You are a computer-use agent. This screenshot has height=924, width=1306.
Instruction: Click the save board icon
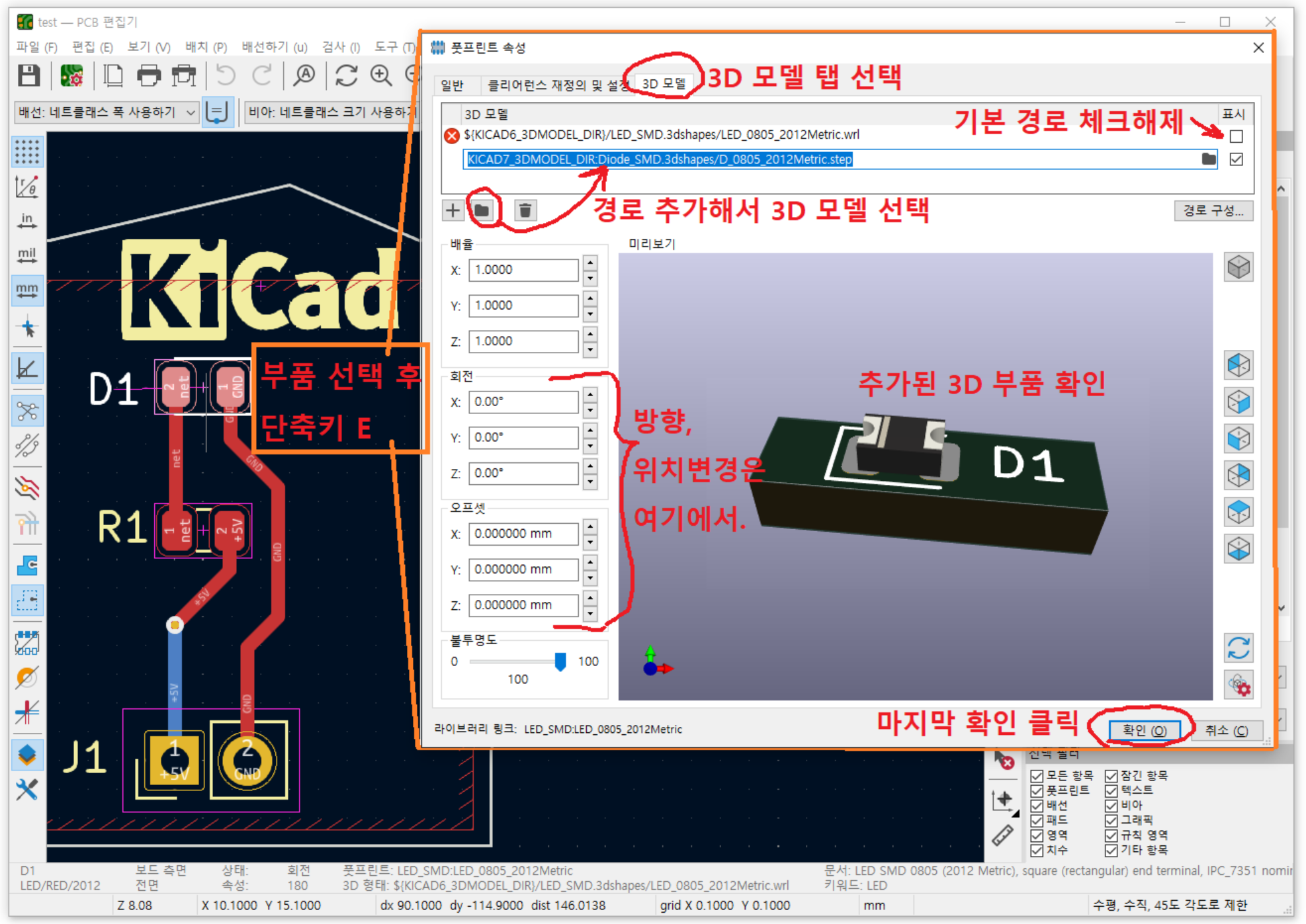point(28,75)
